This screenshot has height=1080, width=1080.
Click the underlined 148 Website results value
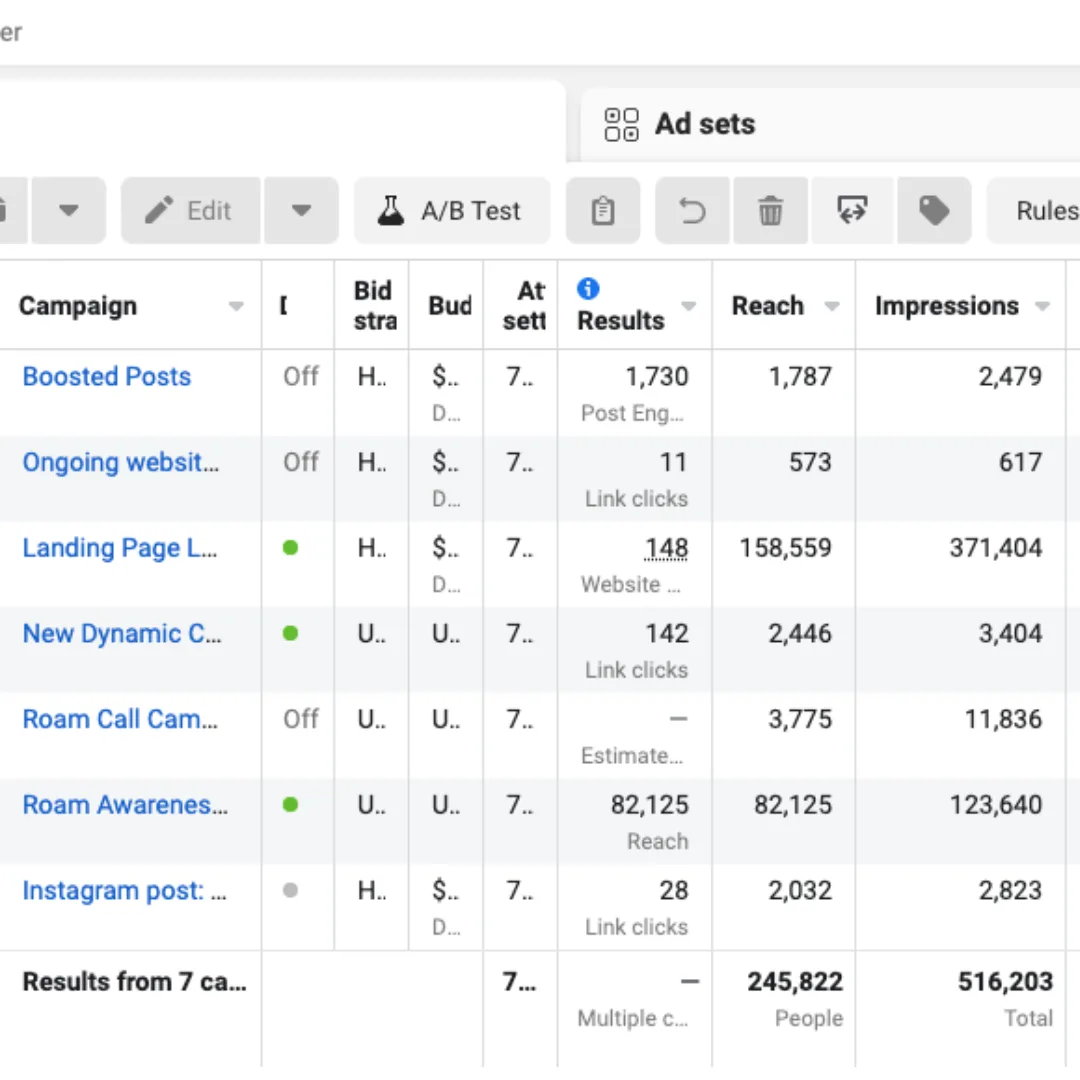coord(665,548)
